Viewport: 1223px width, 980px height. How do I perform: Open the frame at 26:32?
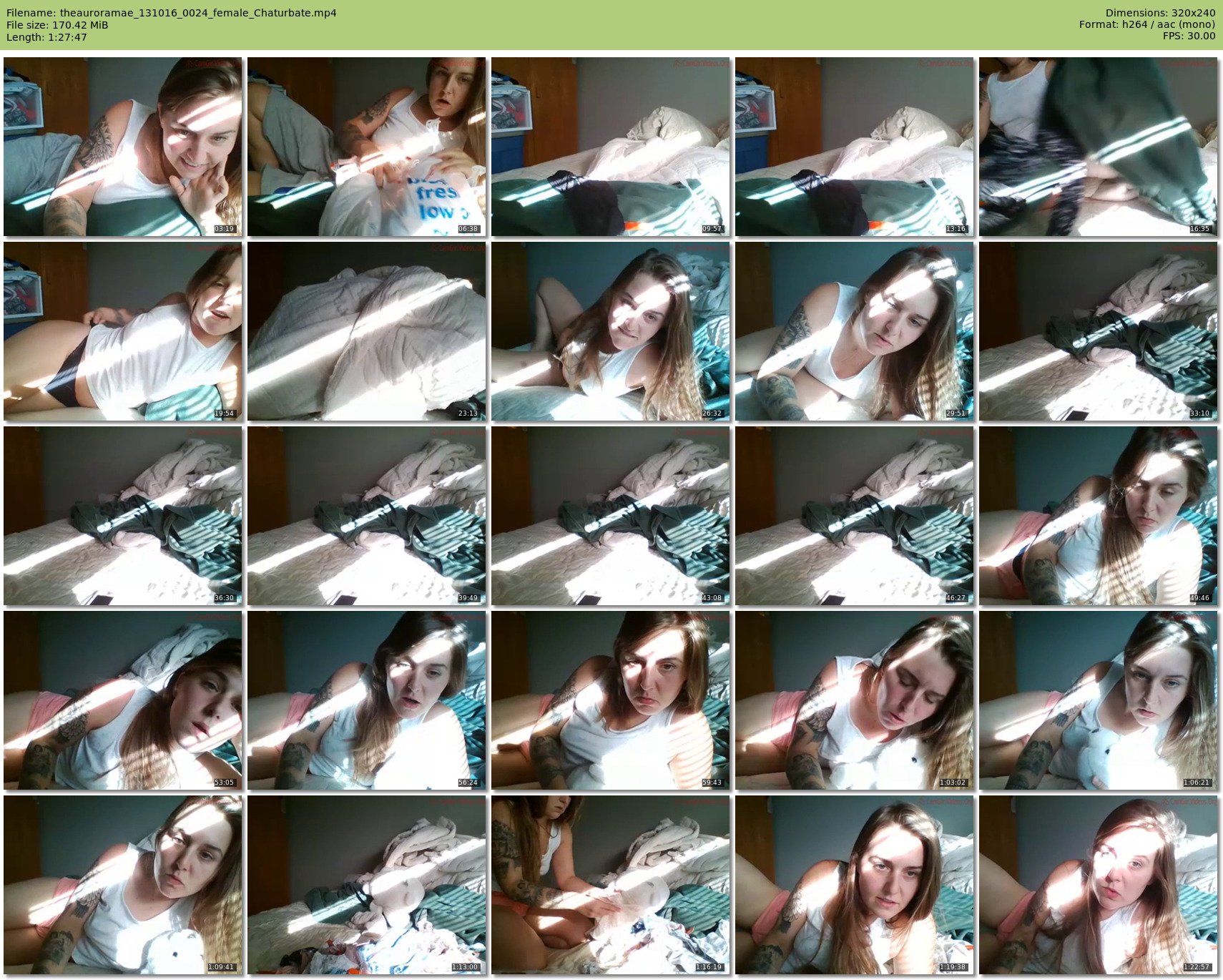point(610,331)
